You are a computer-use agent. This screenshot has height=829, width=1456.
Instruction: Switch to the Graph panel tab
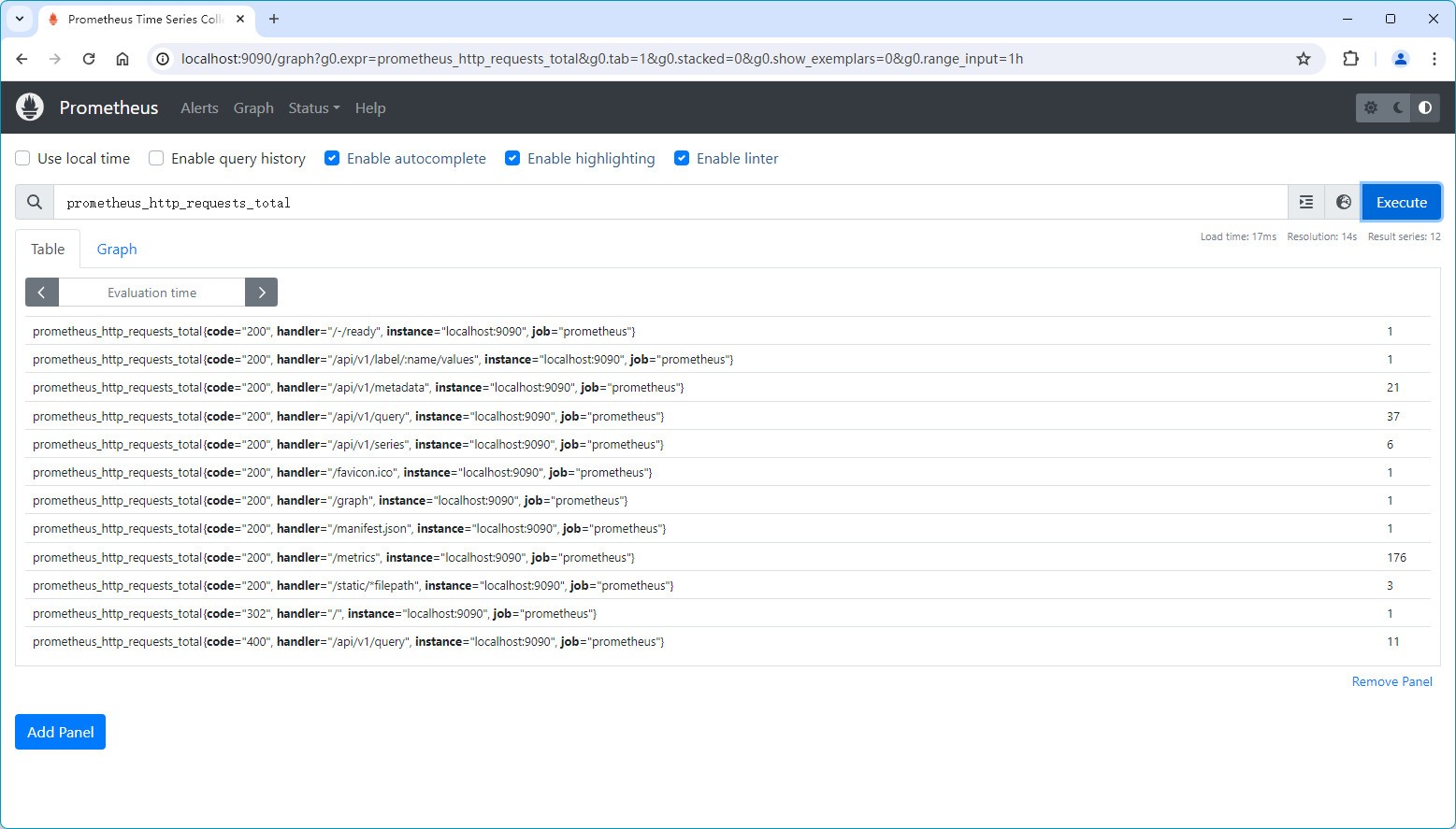pyautogui.click(x=117, y=249)
